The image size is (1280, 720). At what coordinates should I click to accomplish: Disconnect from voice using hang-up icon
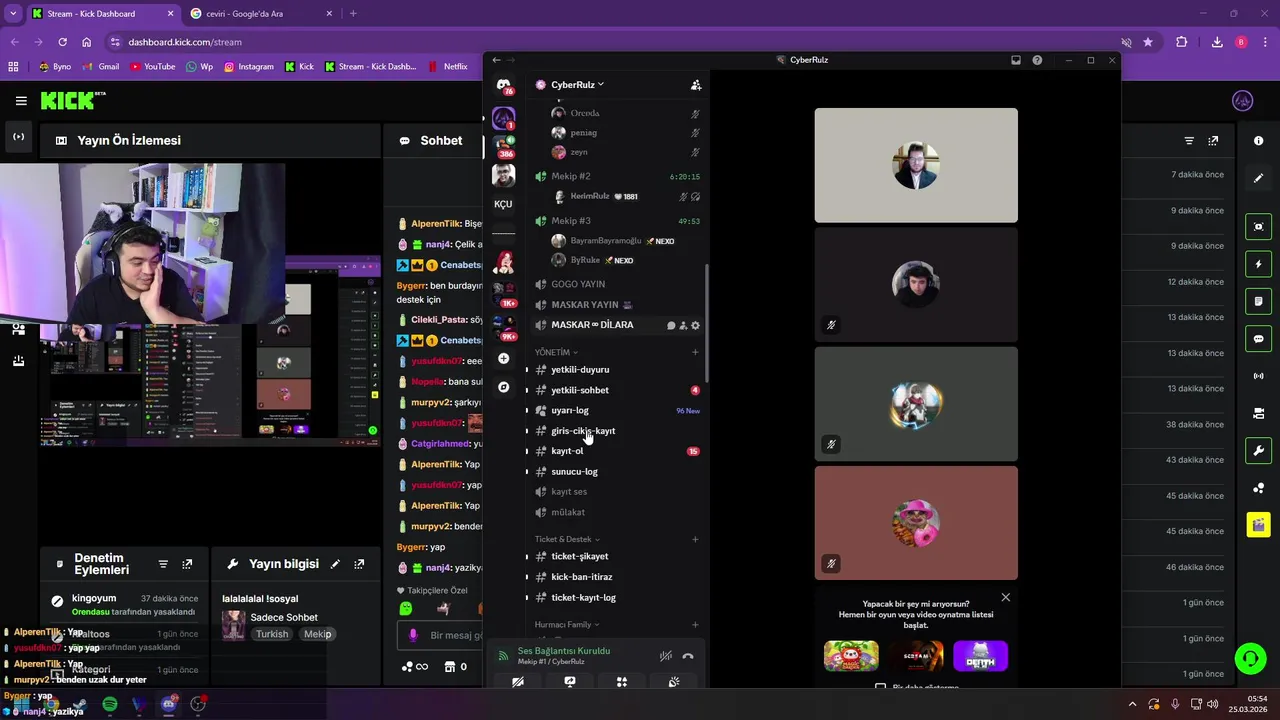688,656
